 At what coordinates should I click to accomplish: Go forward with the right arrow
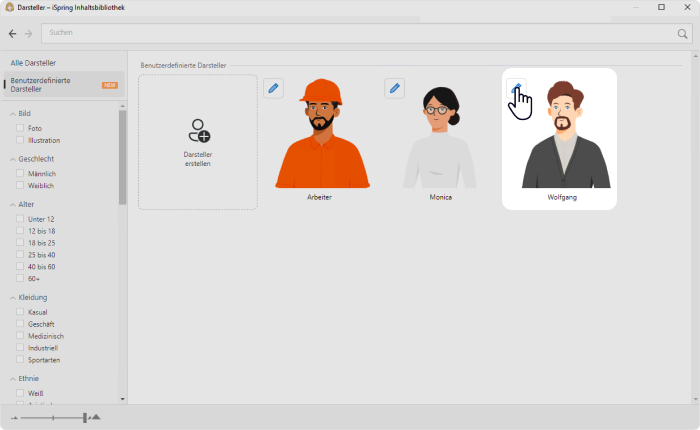click(x=28, y=33)
